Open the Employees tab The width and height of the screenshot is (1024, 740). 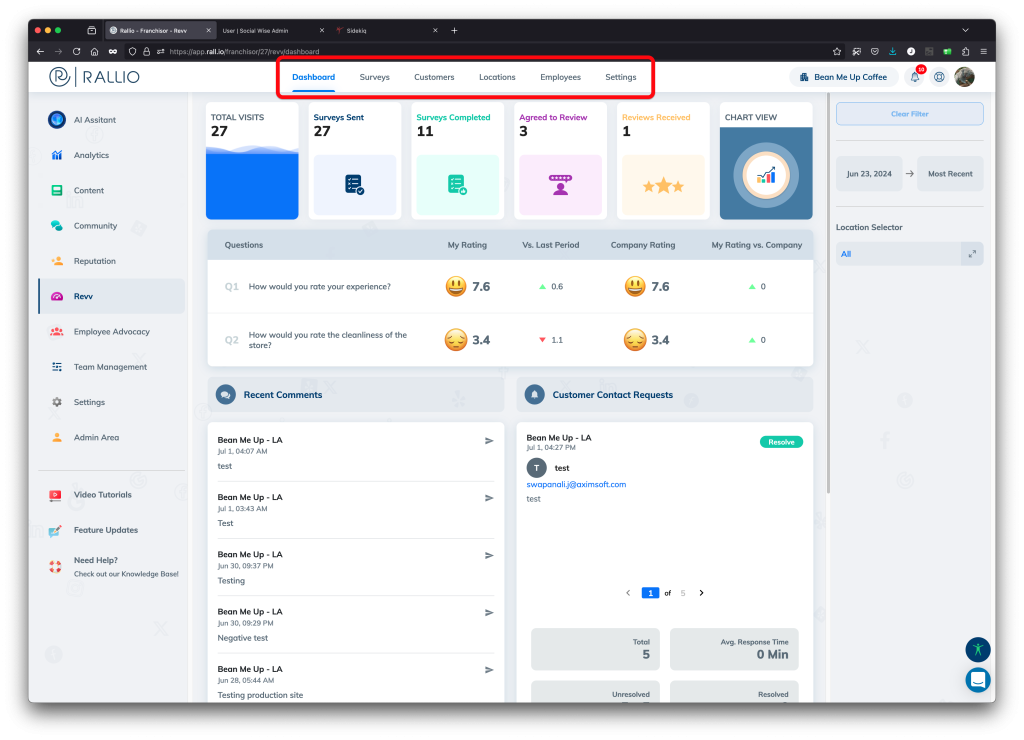pos(560,77)
